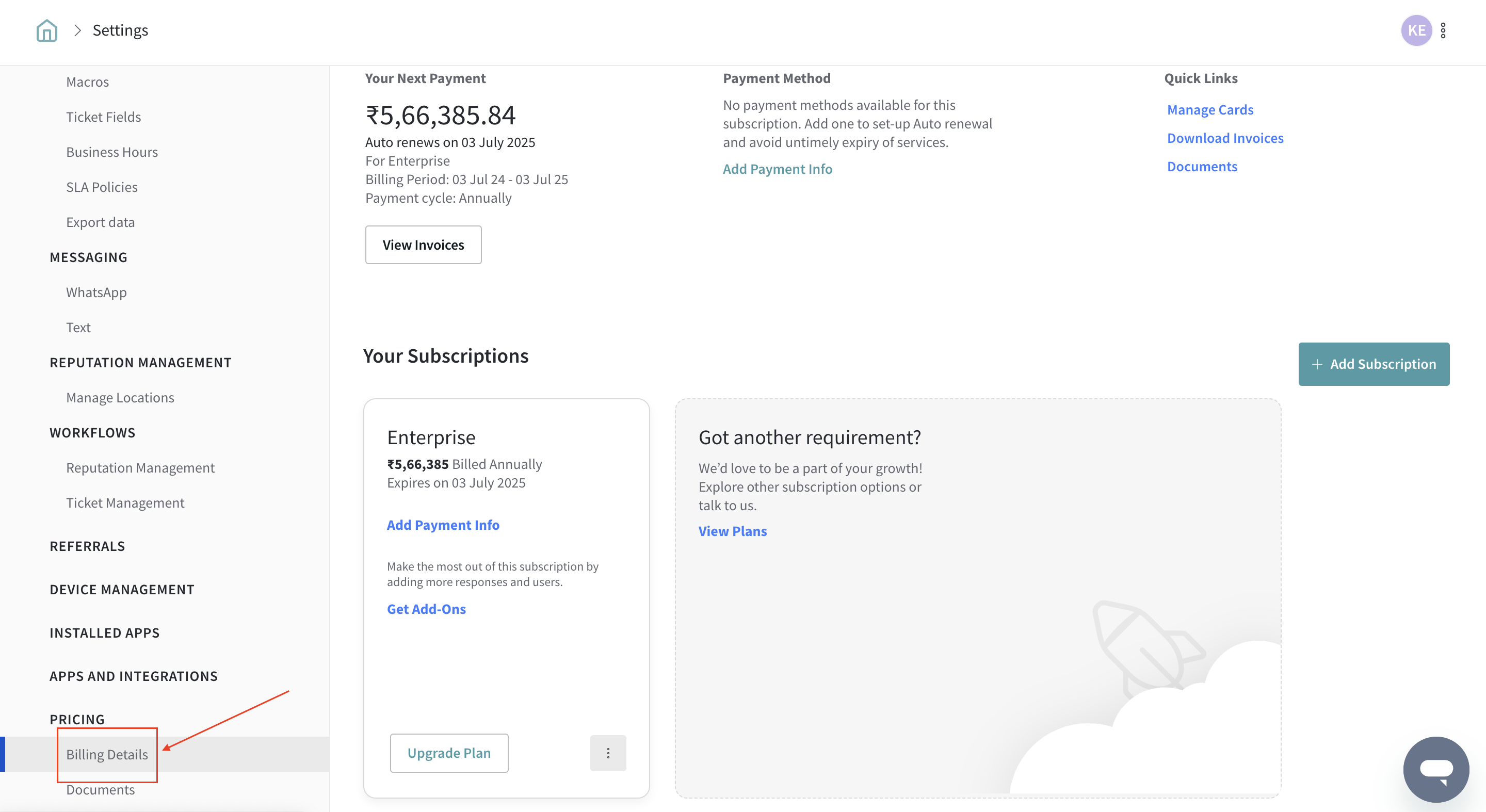Expand the Installed Apps section
Screen dimensions: 1486x812
click(104, 632)
